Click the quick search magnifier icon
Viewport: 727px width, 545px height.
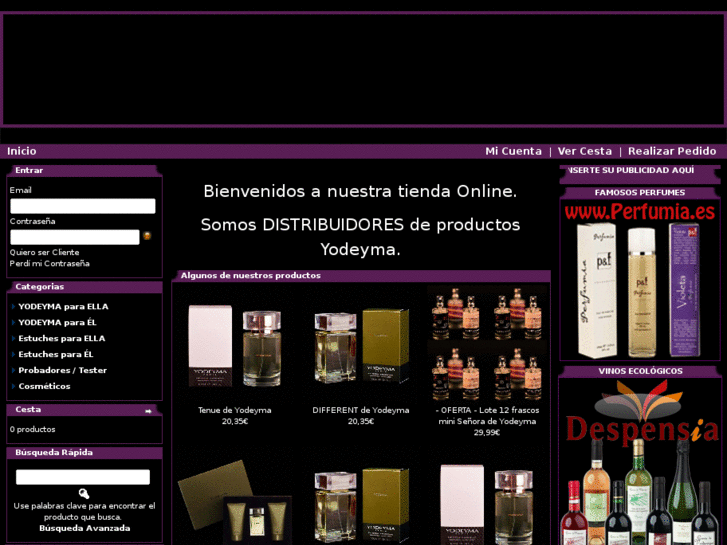pos(84,494)
